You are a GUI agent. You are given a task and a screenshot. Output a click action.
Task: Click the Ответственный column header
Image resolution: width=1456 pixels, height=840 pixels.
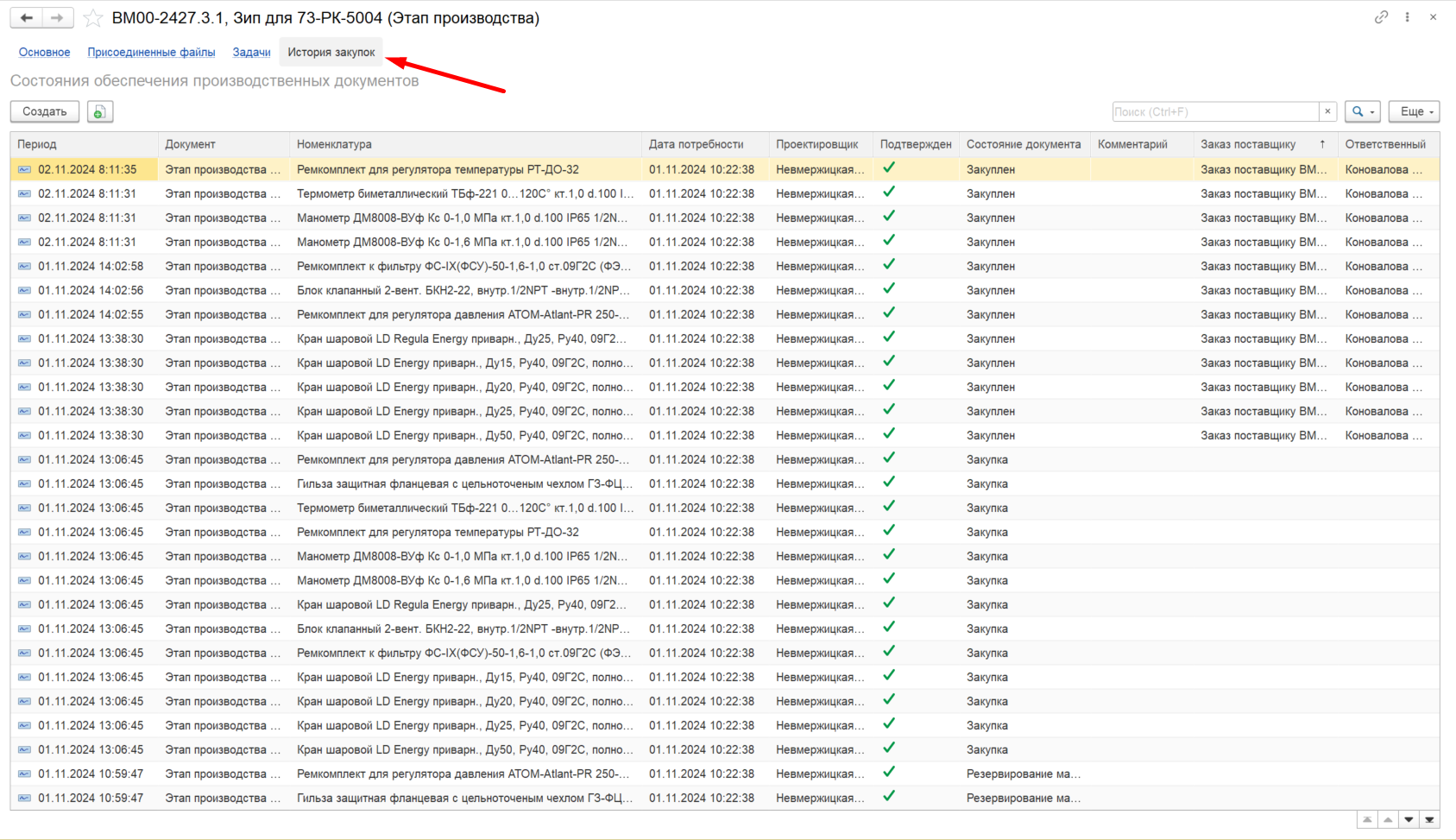coord(1389,144)
